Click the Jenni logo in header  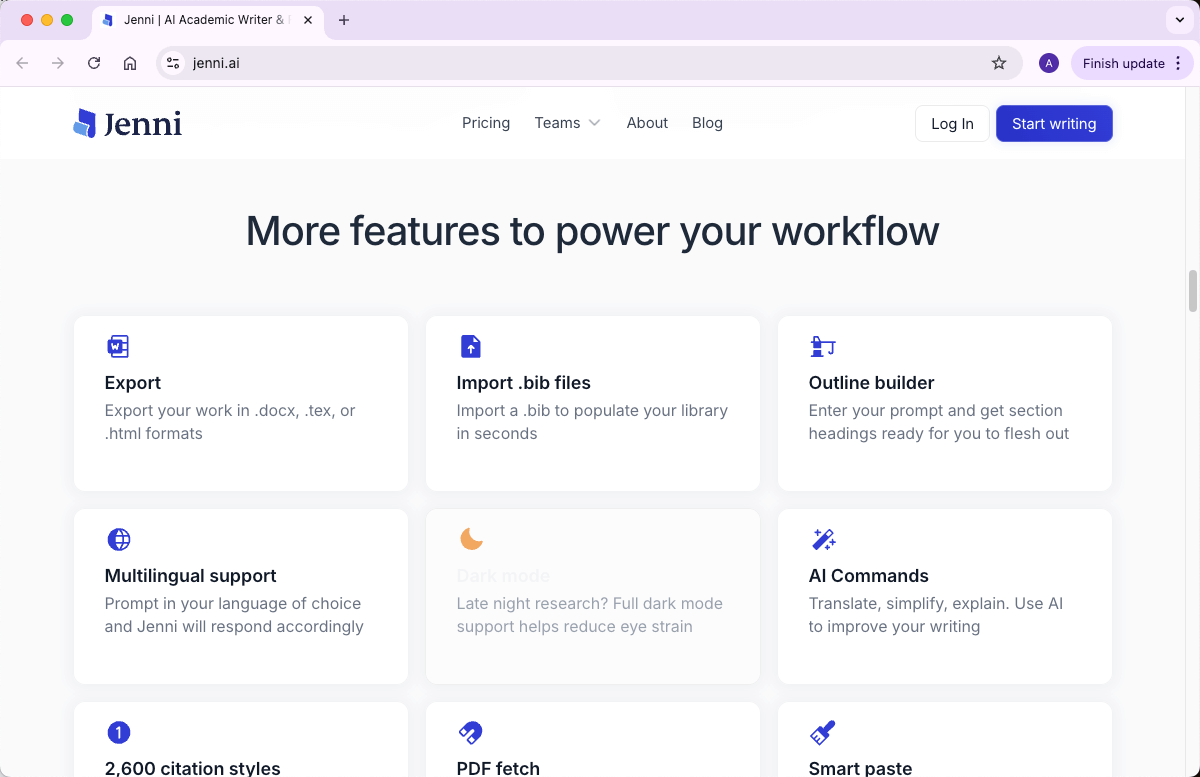coord(128,123)
